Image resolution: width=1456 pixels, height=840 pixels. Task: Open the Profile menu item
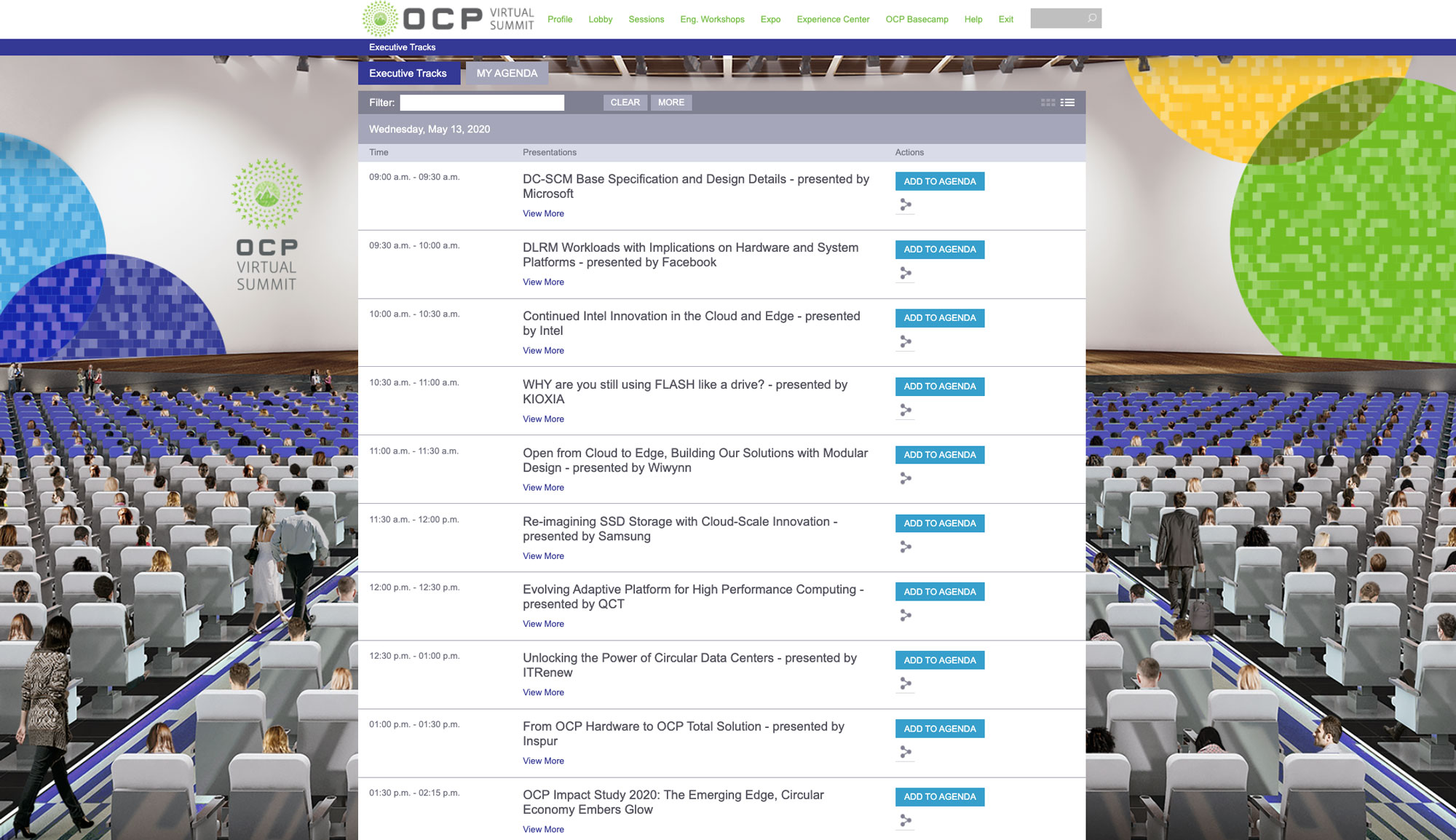(x=560, y=20)
